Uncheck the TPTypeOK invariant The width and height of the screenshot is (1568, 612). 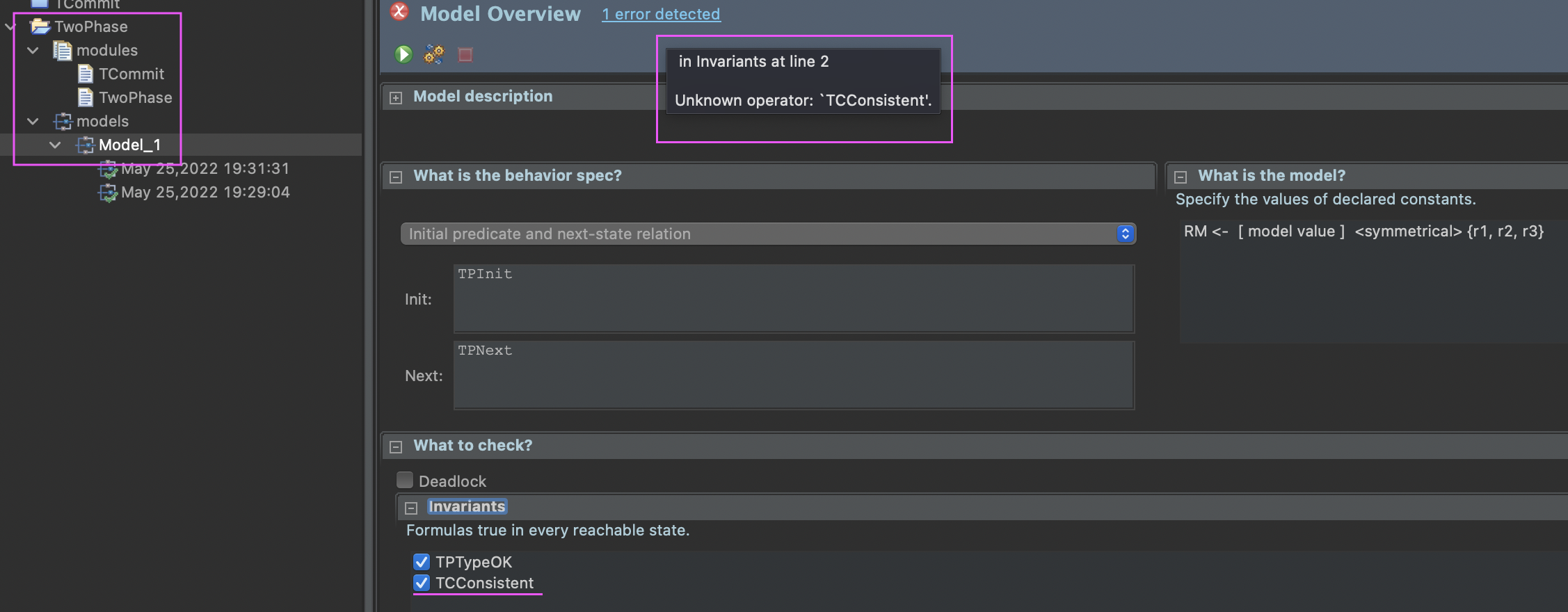tap(422, 561)
